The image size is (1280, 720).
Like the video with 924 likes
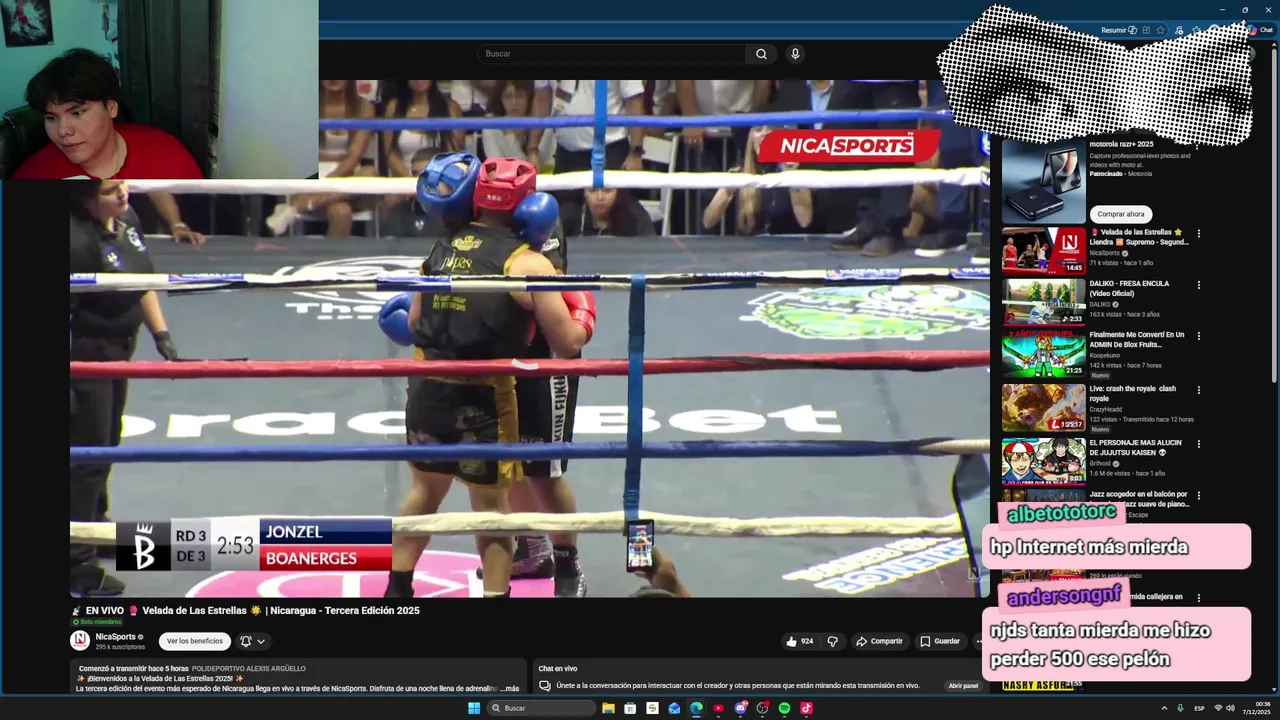(799, 641)
